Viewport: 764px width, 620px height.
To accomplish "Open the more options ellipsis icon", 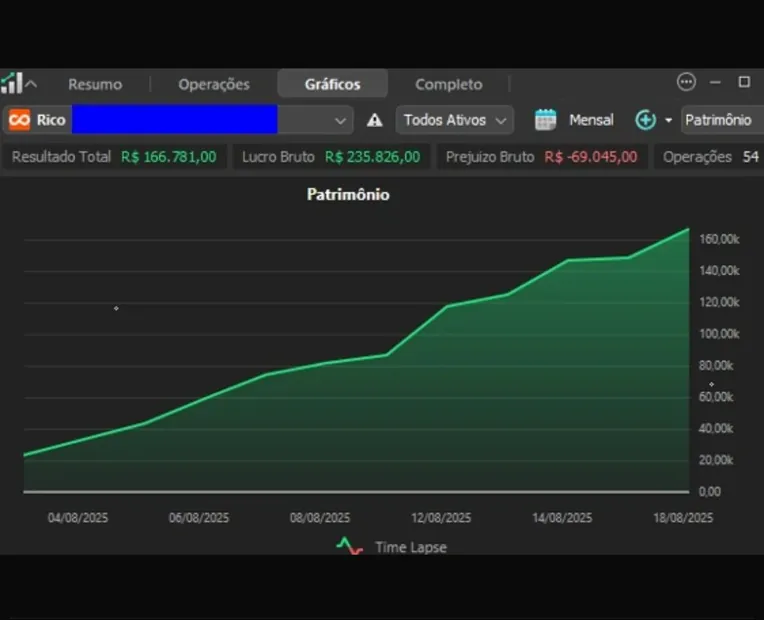I will click(686, 82).
